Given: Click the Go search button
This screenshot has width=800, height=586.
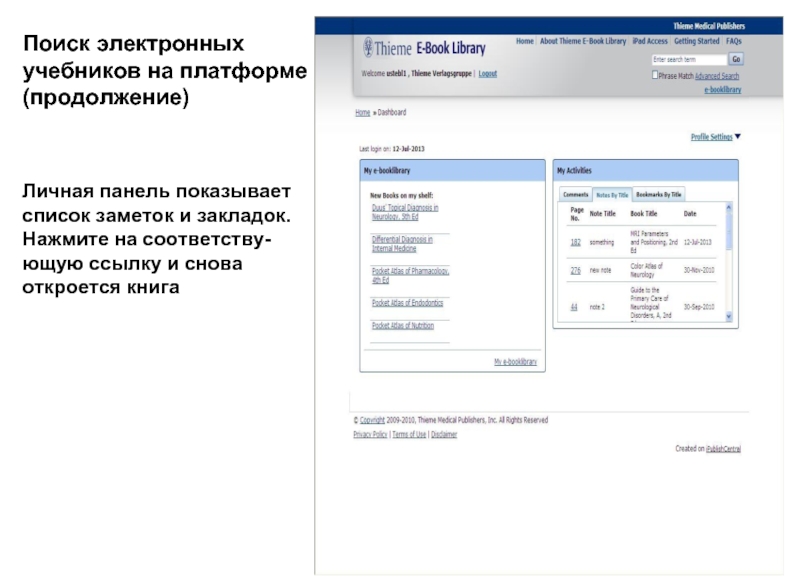Looking at the screenshot, I should [736, 59].
